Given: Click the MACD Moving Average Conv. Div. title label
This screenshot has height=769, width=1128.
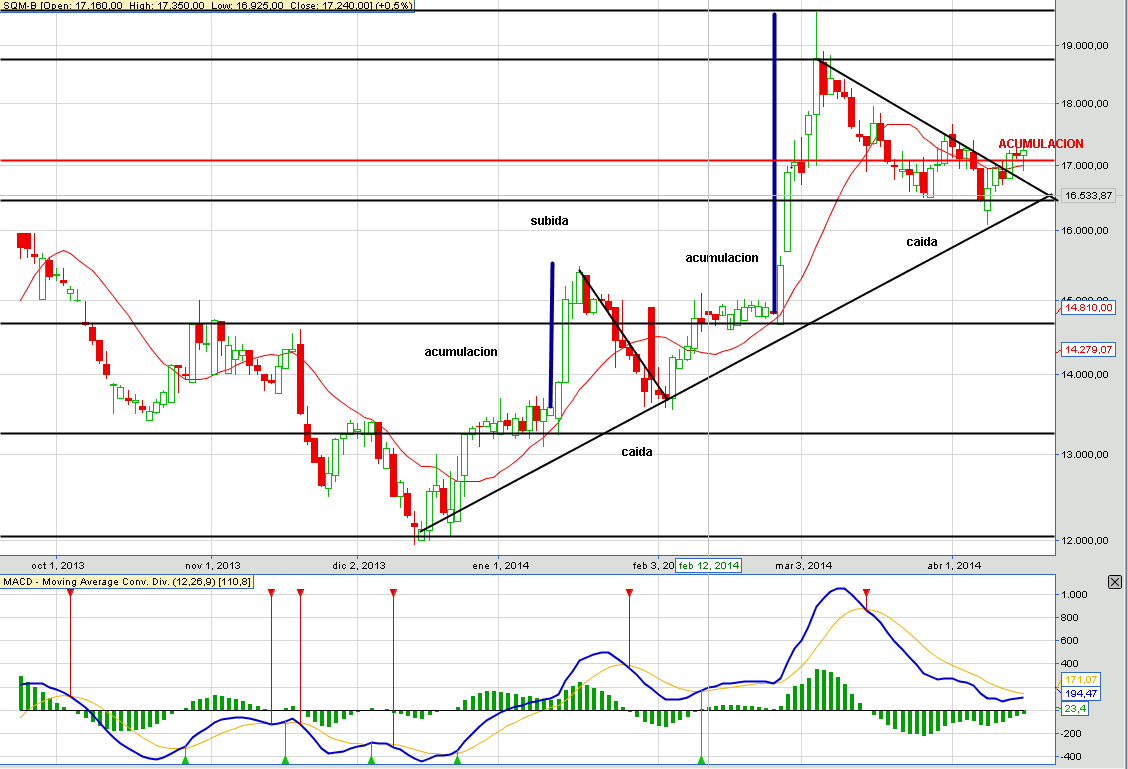Looking at the screenshot, I should (x=127, y=581).
